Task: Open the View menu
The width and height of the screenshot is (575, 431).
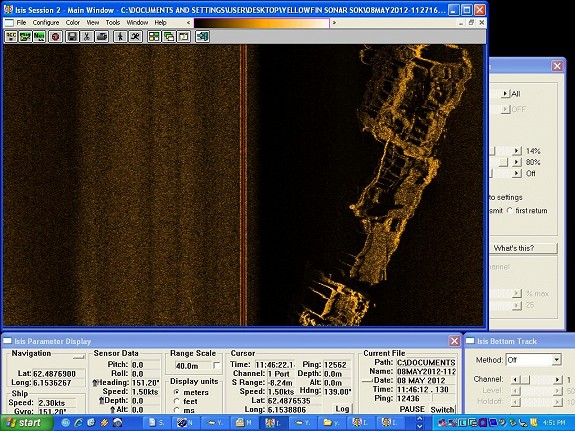Action: [x=93, y=23]
